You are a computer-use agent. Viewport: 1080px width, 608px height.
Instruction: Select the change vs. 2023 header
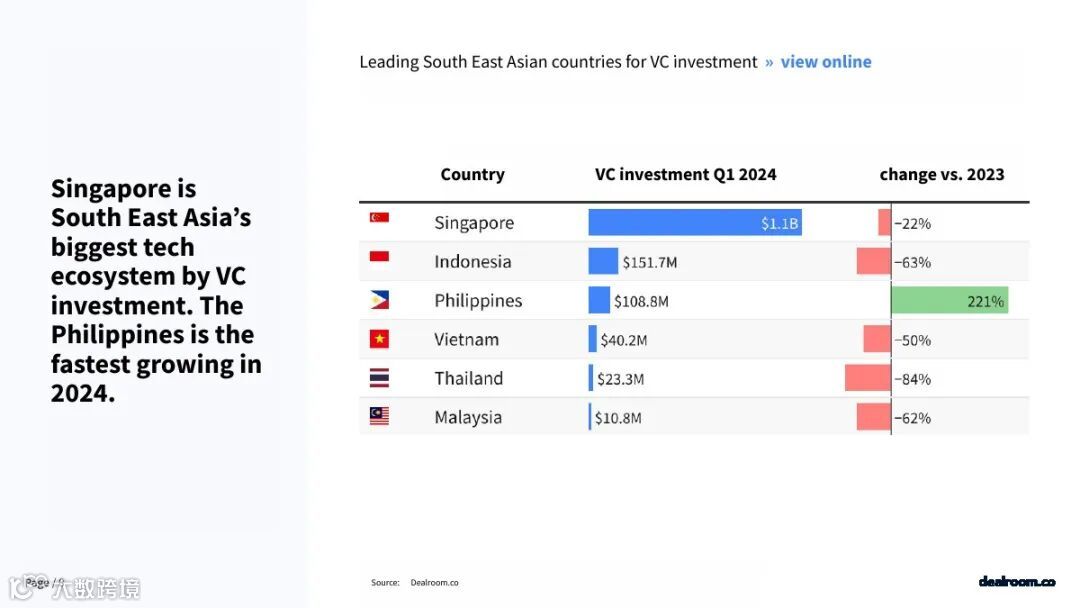tap(941, 174)
